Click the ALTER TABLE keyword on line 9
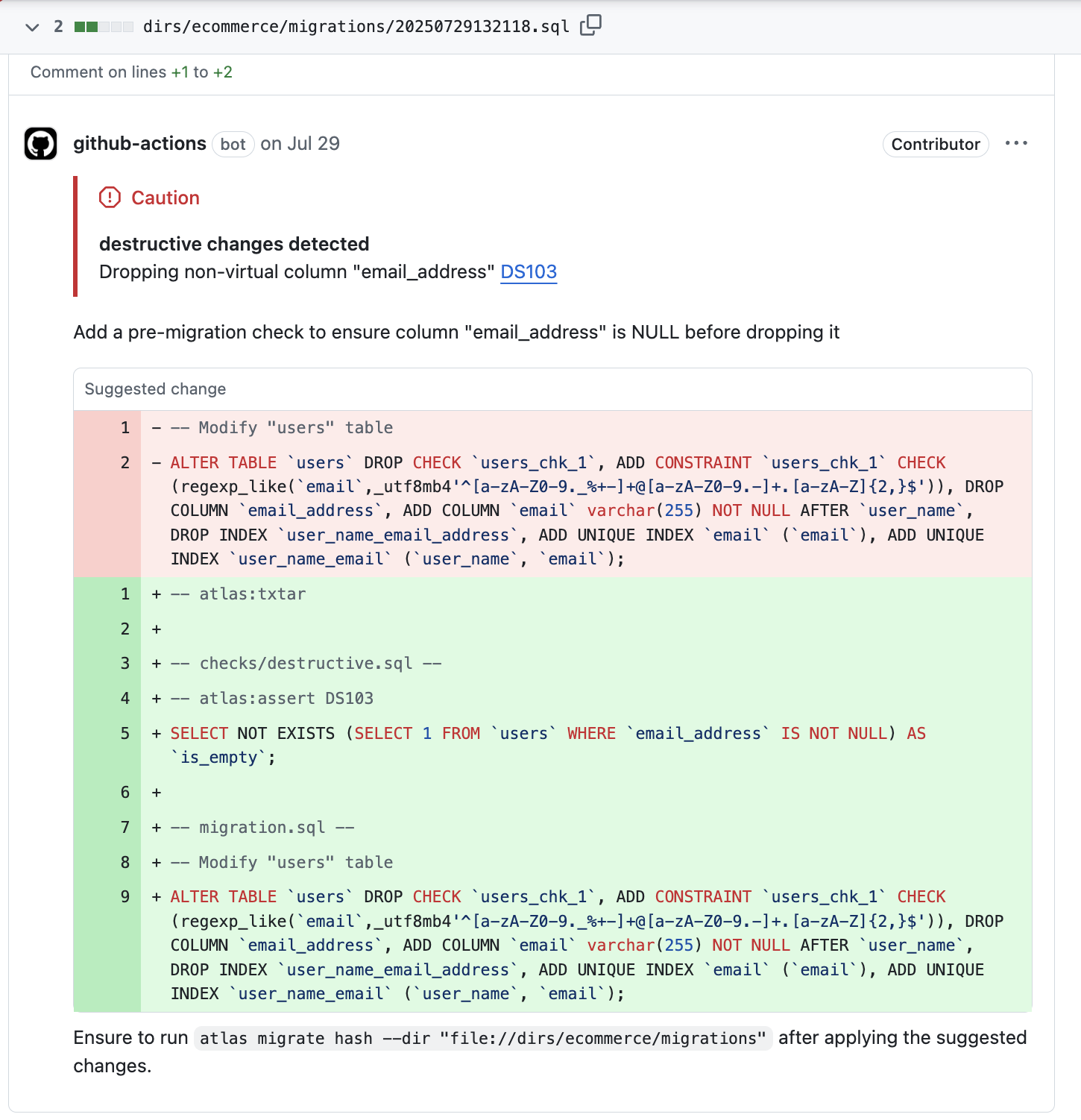 click(223, 896)
